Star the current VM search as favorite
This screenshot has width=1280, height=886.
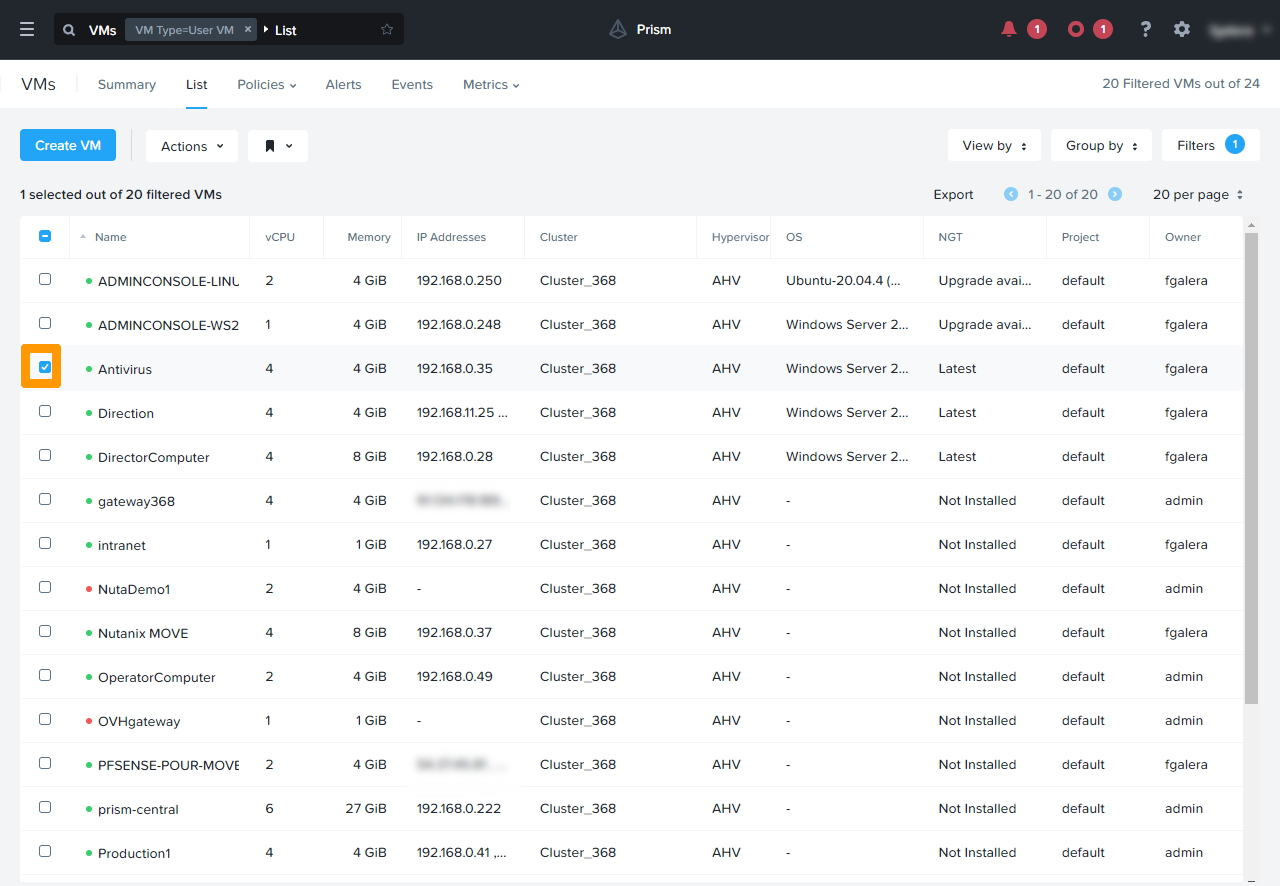click(x=387, y=29)
